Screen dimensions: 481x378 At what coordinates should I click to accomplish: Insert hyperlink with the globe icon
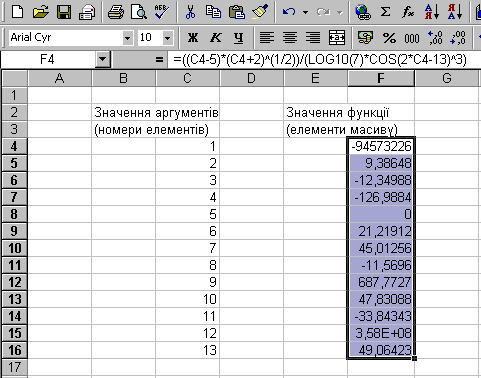pos(363,12)
